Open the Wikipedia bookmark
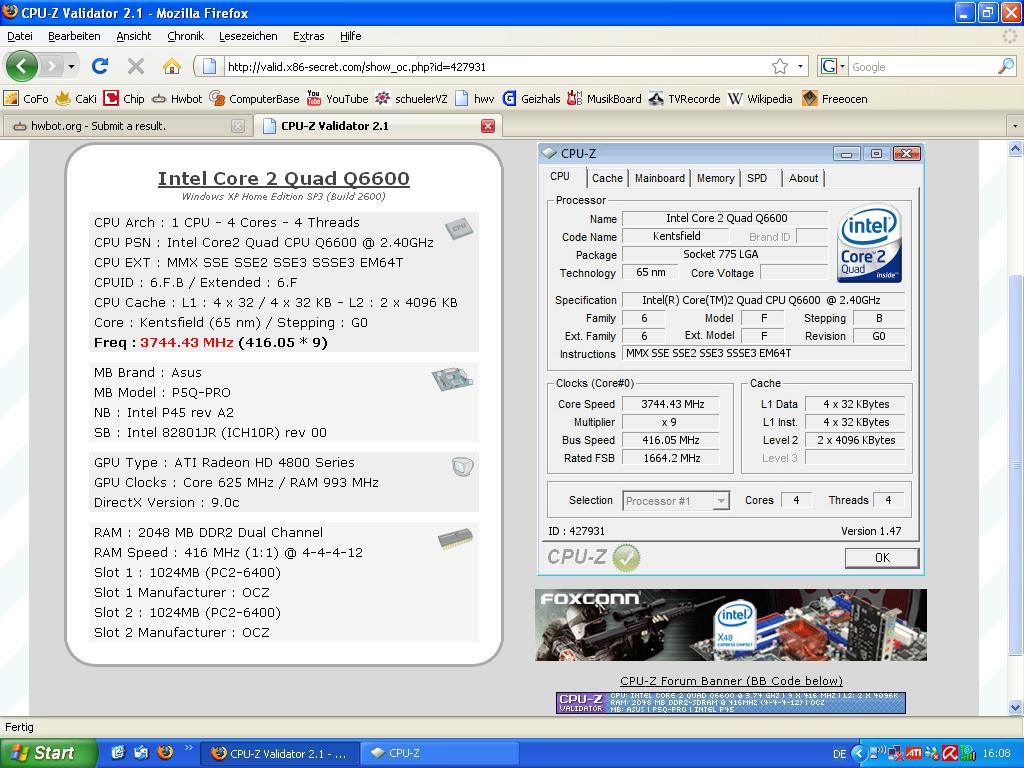The height and width of the screenshot is (768, 1024). click(x=760, y=99)
